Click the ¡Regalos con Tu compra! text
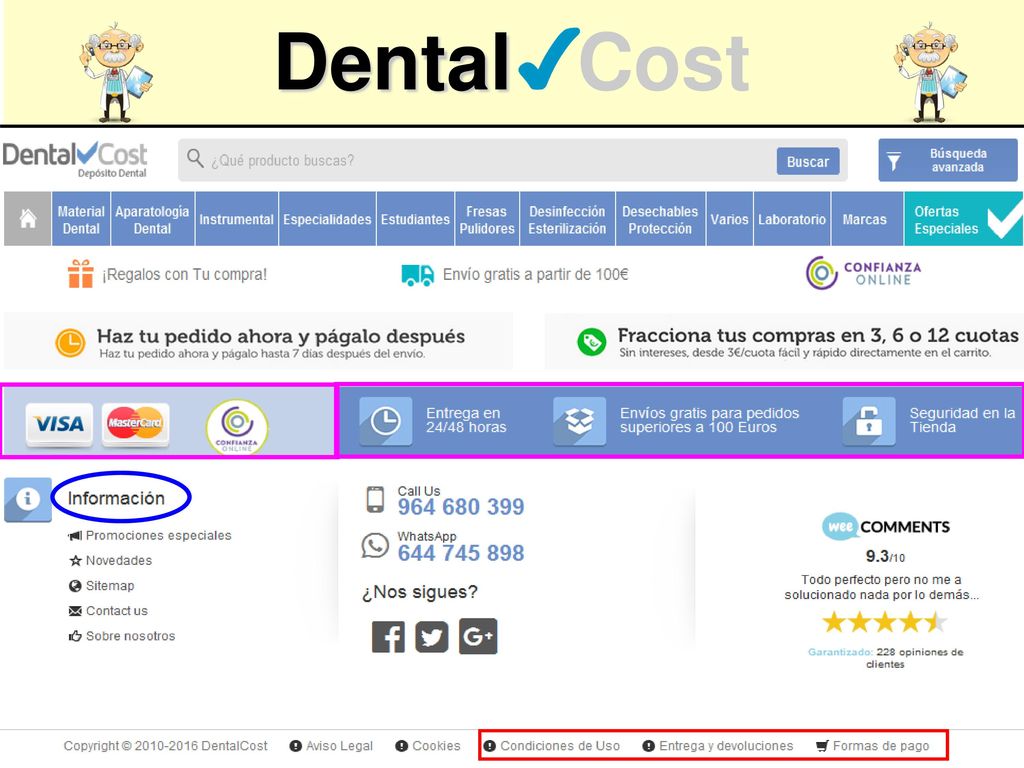Viewport: 1024px width, 768px height. click(x=184, y=274)
